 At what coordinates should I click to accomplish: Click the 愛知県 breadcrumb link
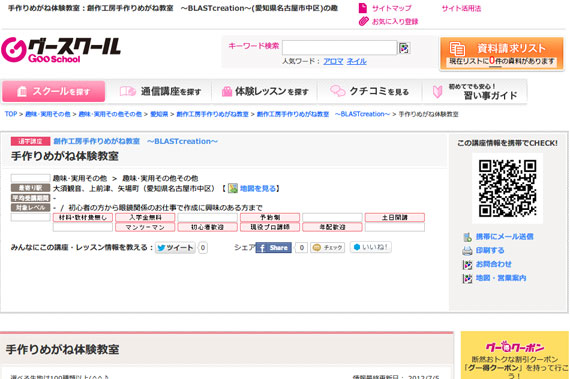(159, 114)
